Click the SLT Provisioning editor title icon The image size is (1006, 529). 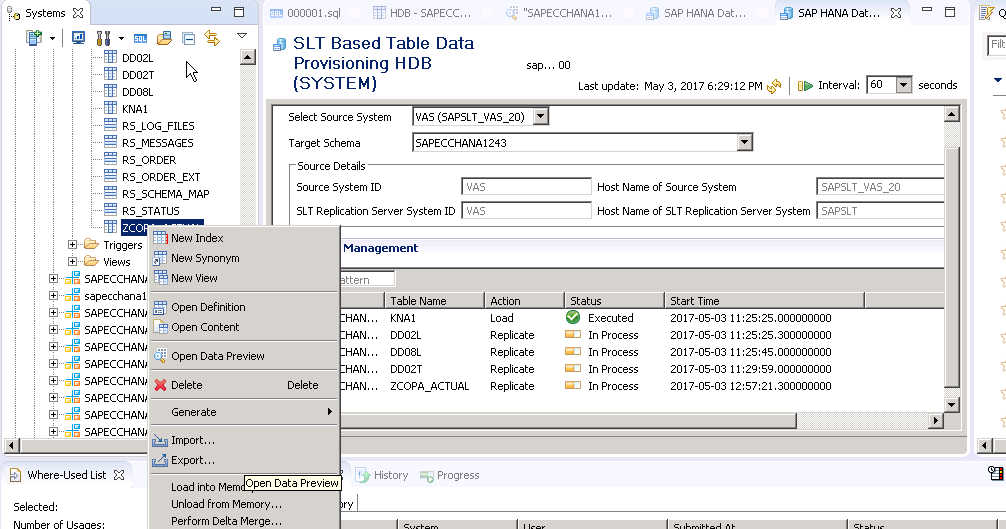click(279, 44)
